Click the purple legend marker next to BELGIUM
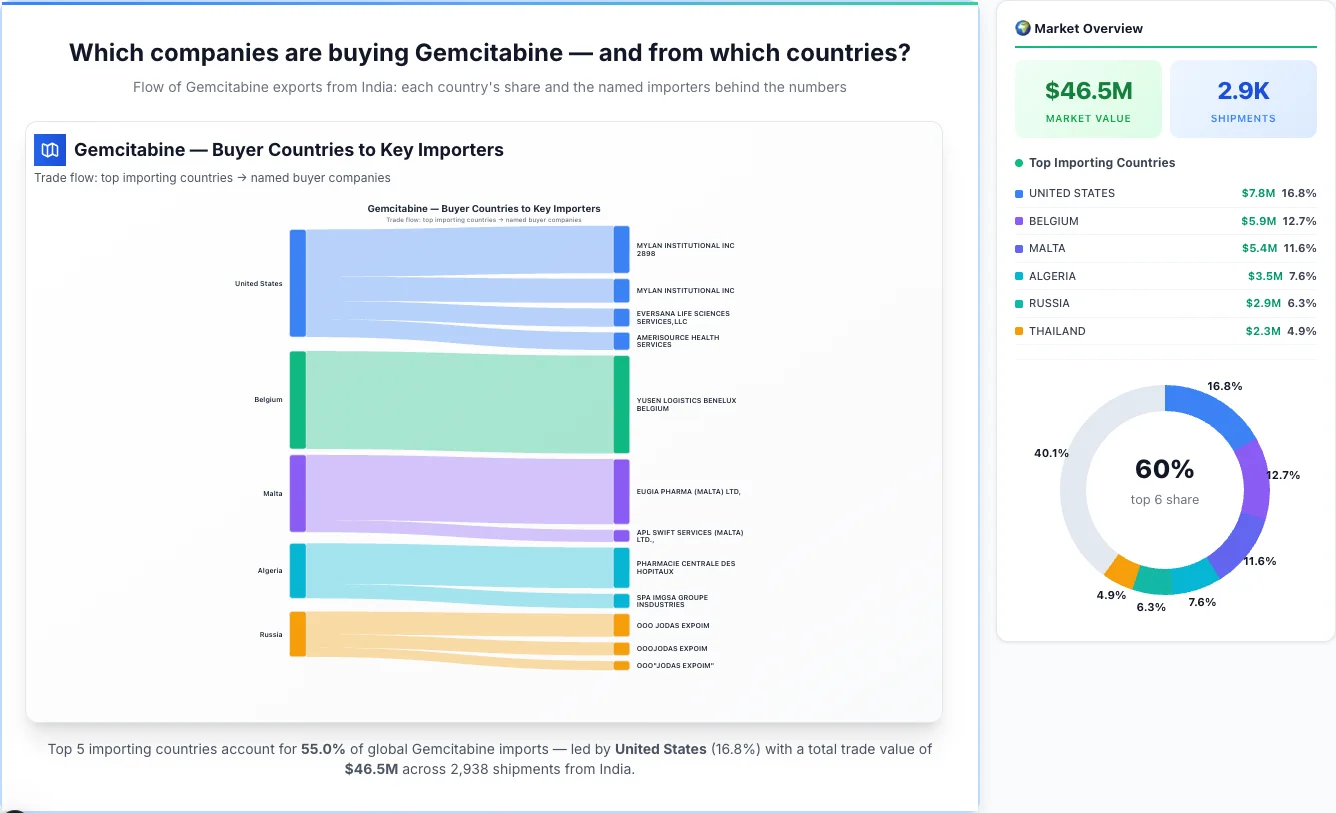 click(x=1019, y=221)
